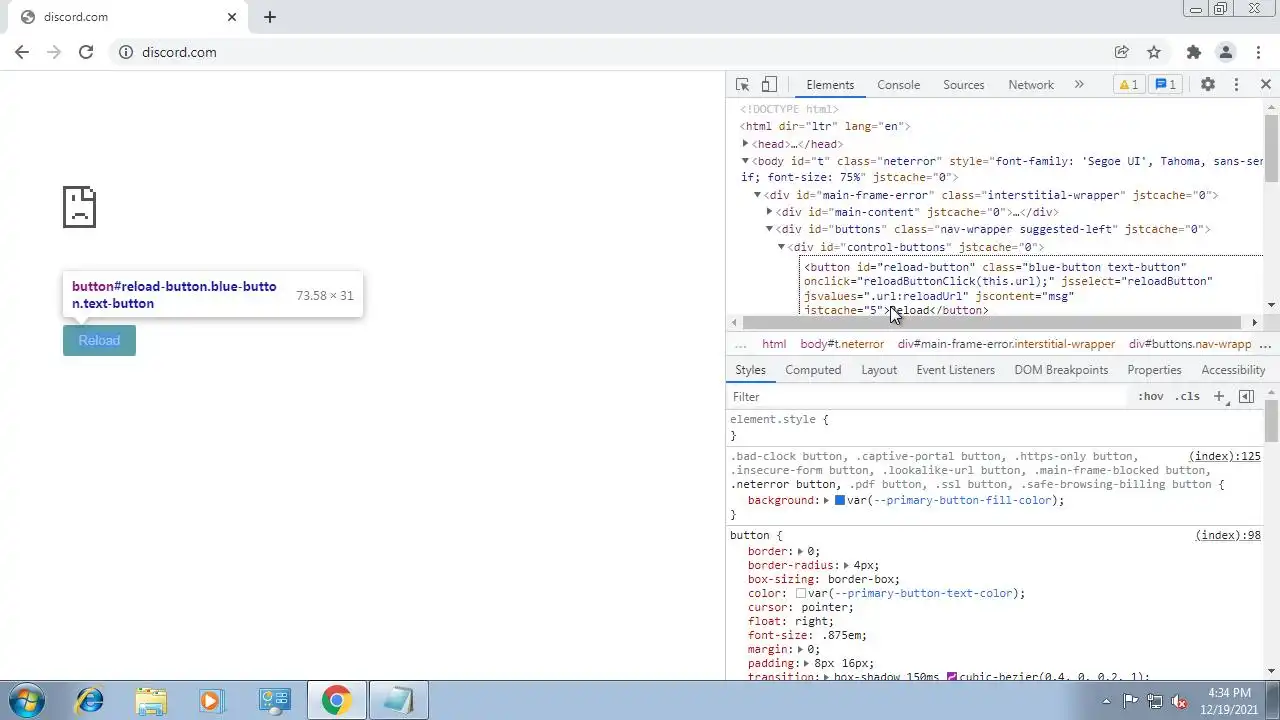Close the DevTools panel
This screenshot has height=720, width=1280.
pos(1265,85)
